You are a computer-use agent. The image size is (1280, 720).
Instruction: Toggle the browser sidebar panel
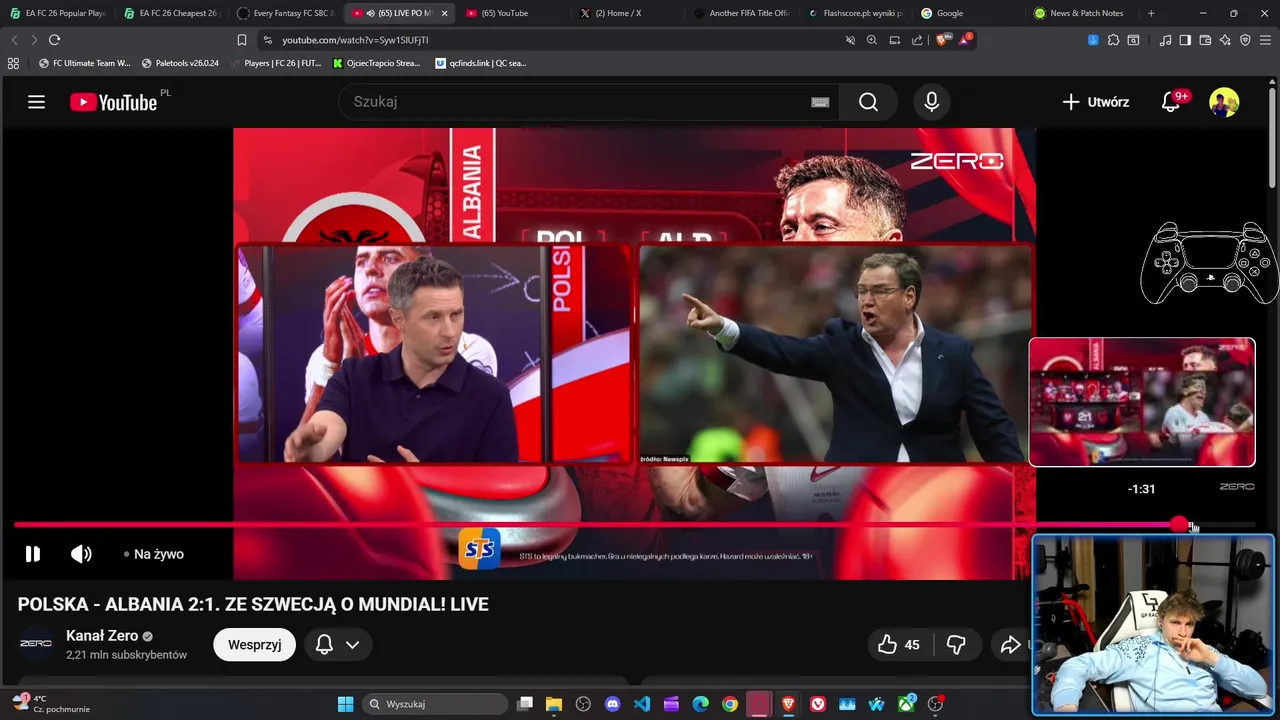[x=1185, y=40]
